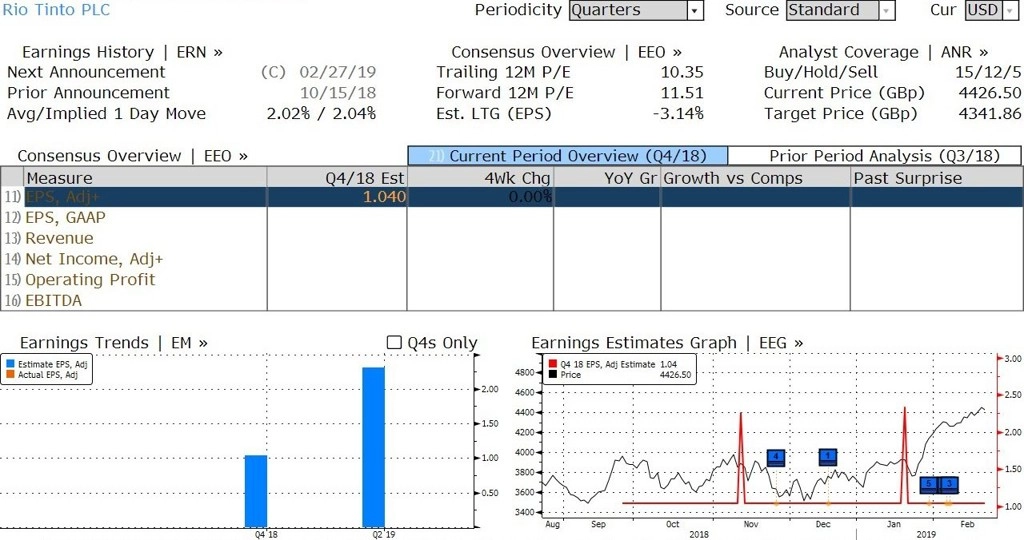Click the blue Estimate EPS legend swatch

tap(10, 364)
